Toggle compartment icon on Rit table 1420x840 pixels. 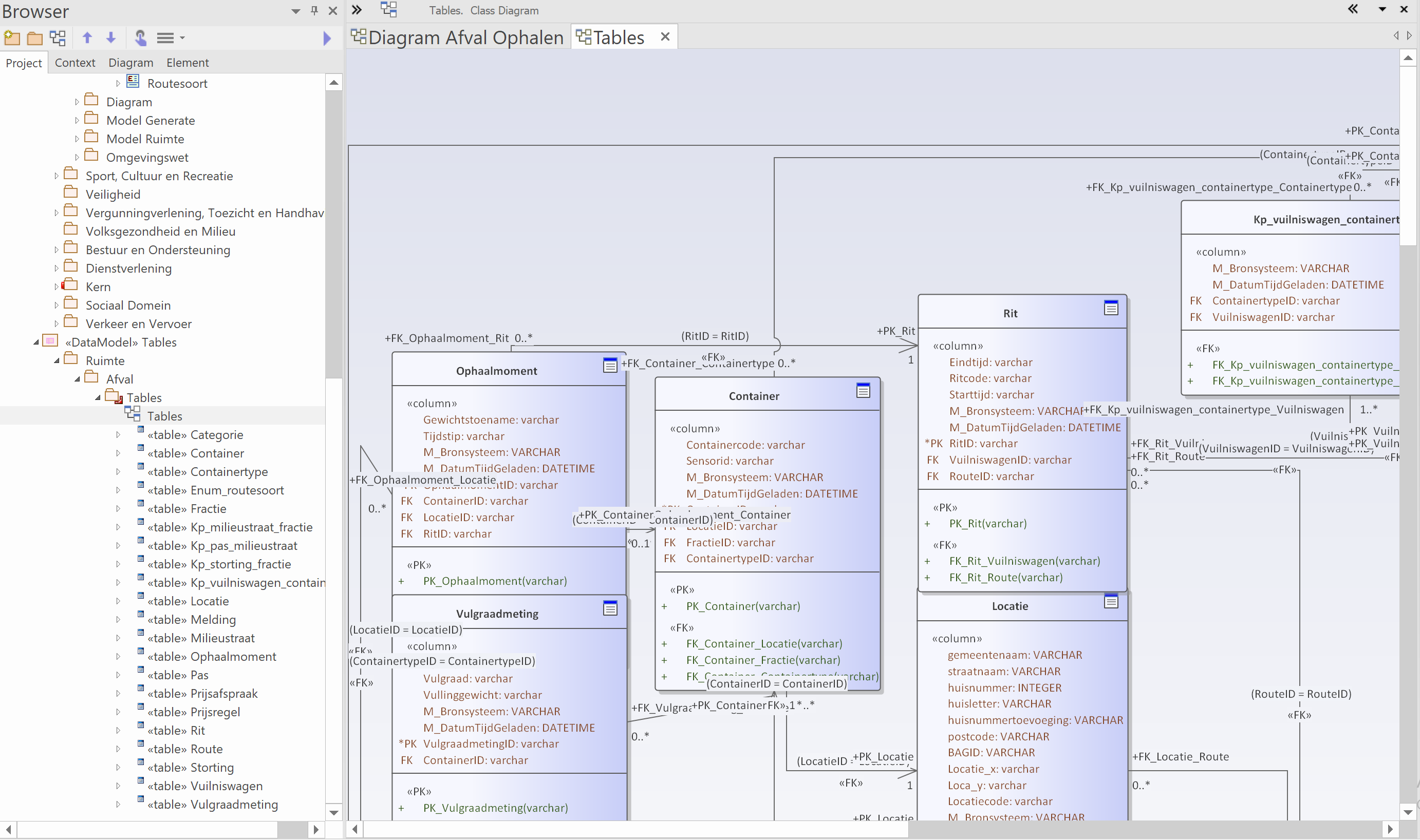(x=1111, y=309)
